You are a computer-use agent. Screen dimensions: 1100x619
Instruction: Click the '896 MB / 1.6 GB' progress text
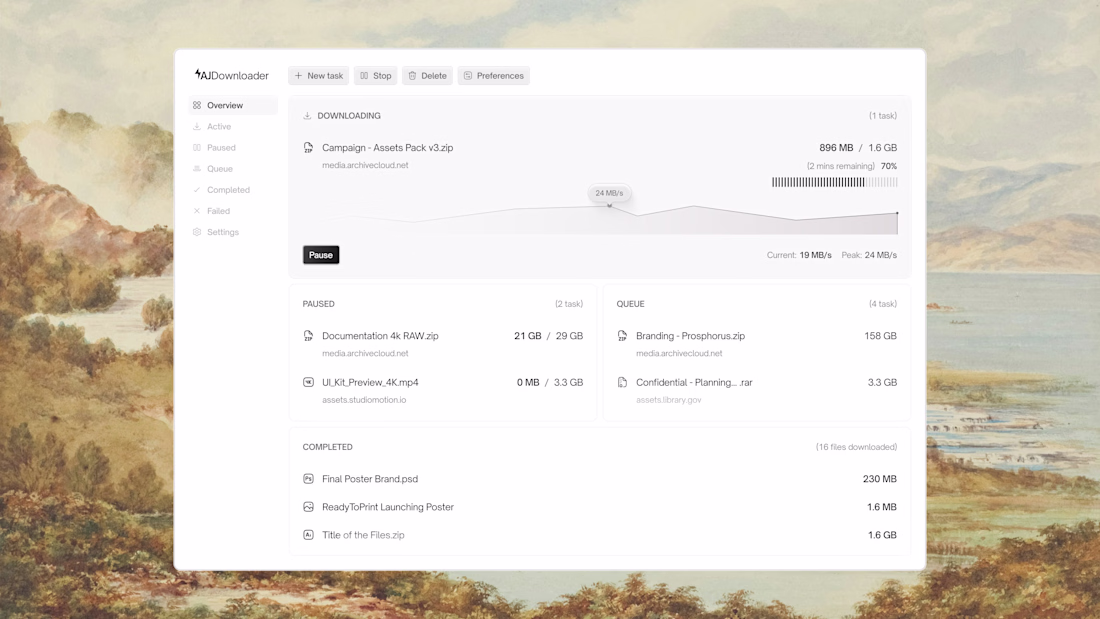pos(858,148)
